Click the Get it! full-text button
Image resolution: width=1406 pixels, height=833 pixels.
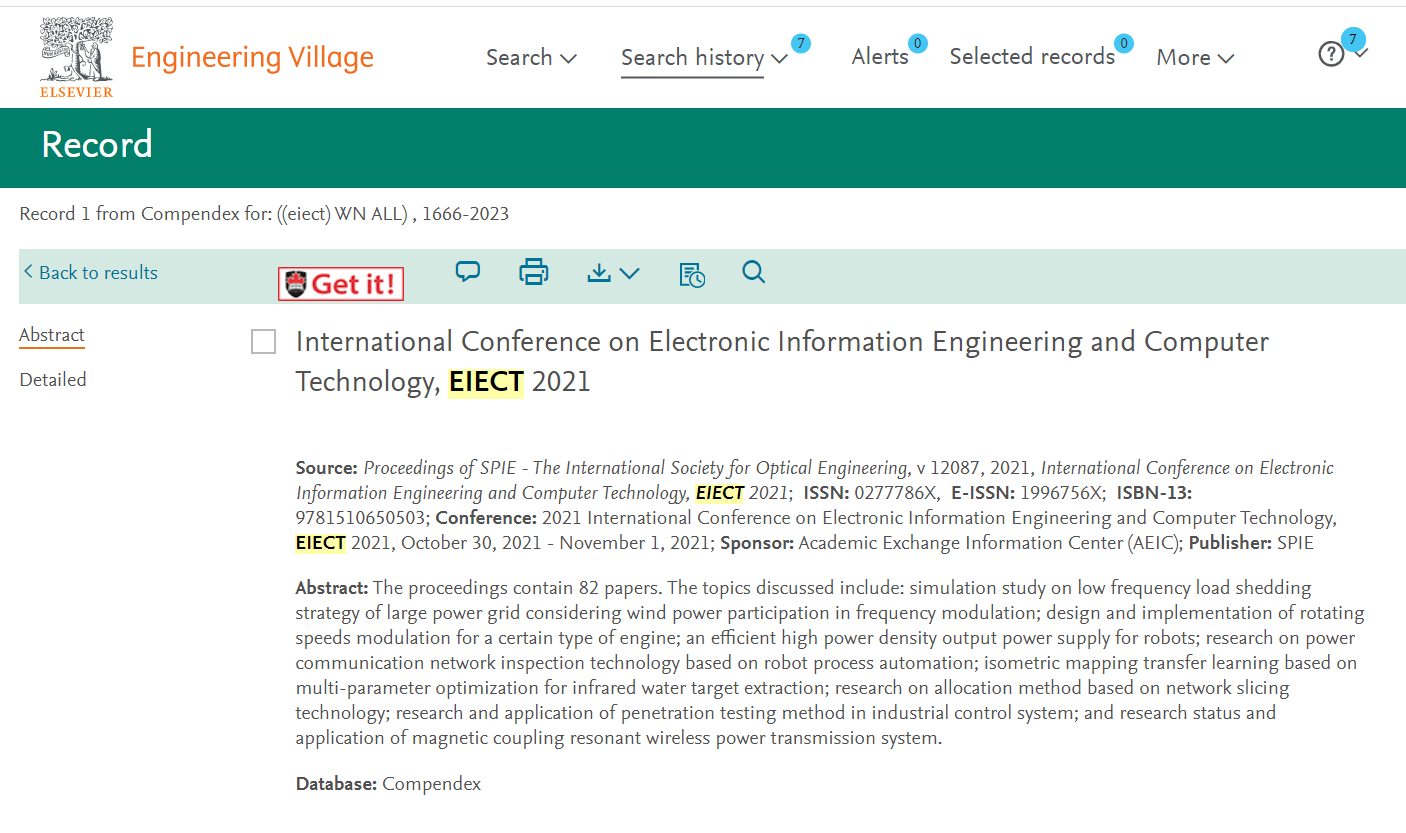click(341, 284)
